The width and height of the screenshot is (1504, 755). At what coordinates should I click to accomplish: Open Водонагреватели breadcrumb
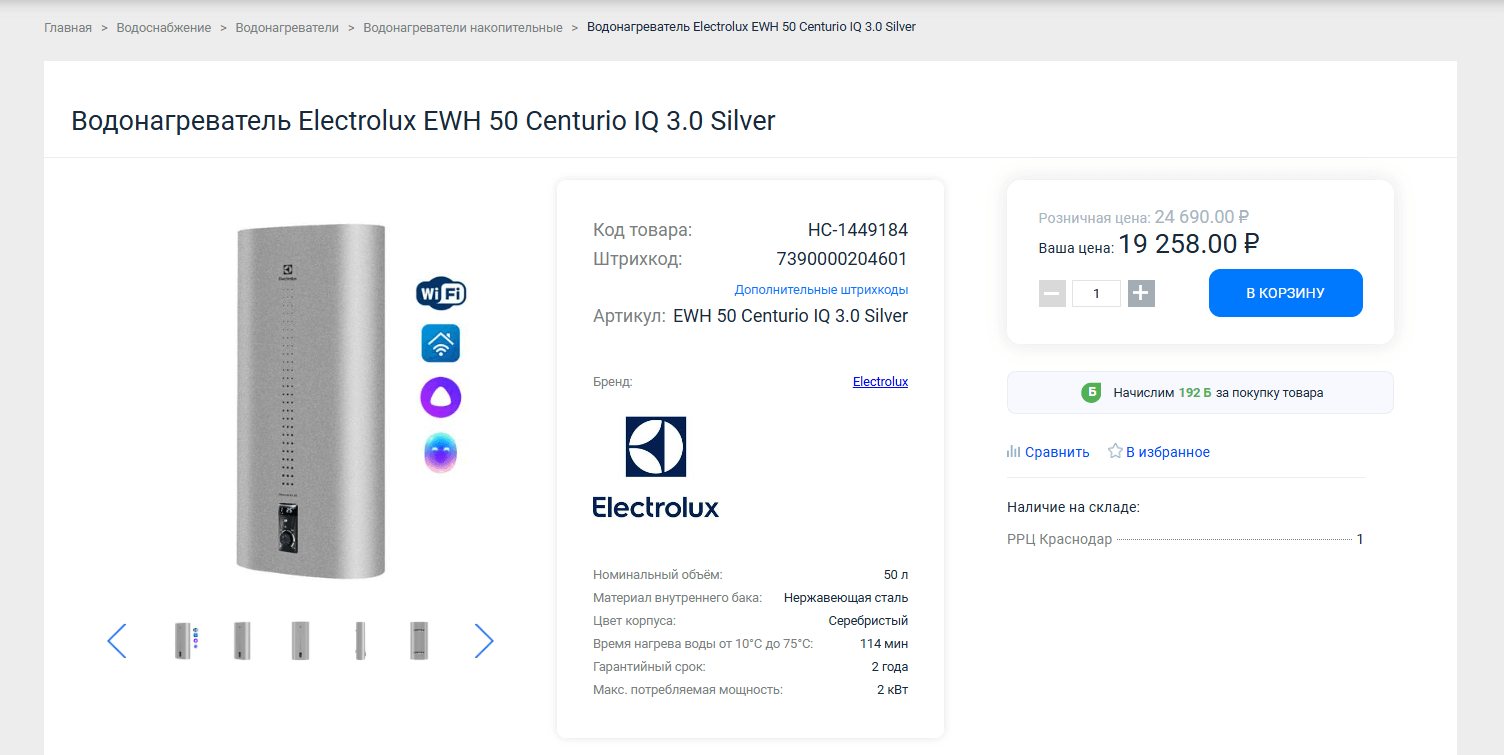(287, 27)
